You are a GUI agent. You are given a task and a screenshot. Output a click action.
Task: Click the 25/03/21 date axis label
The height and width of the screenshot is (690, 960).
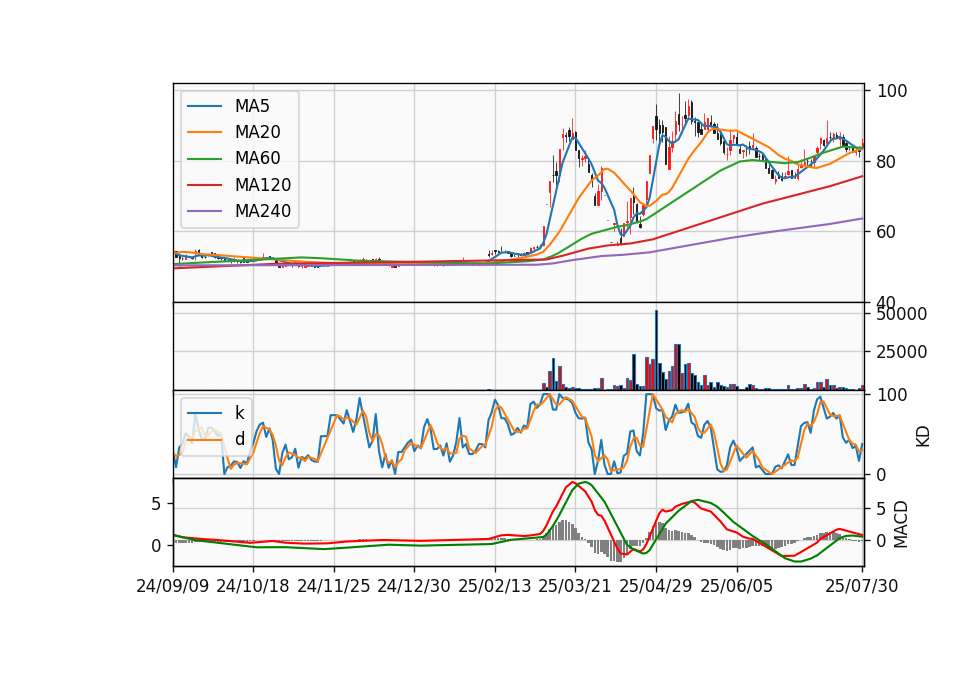[x=575, y=586]
